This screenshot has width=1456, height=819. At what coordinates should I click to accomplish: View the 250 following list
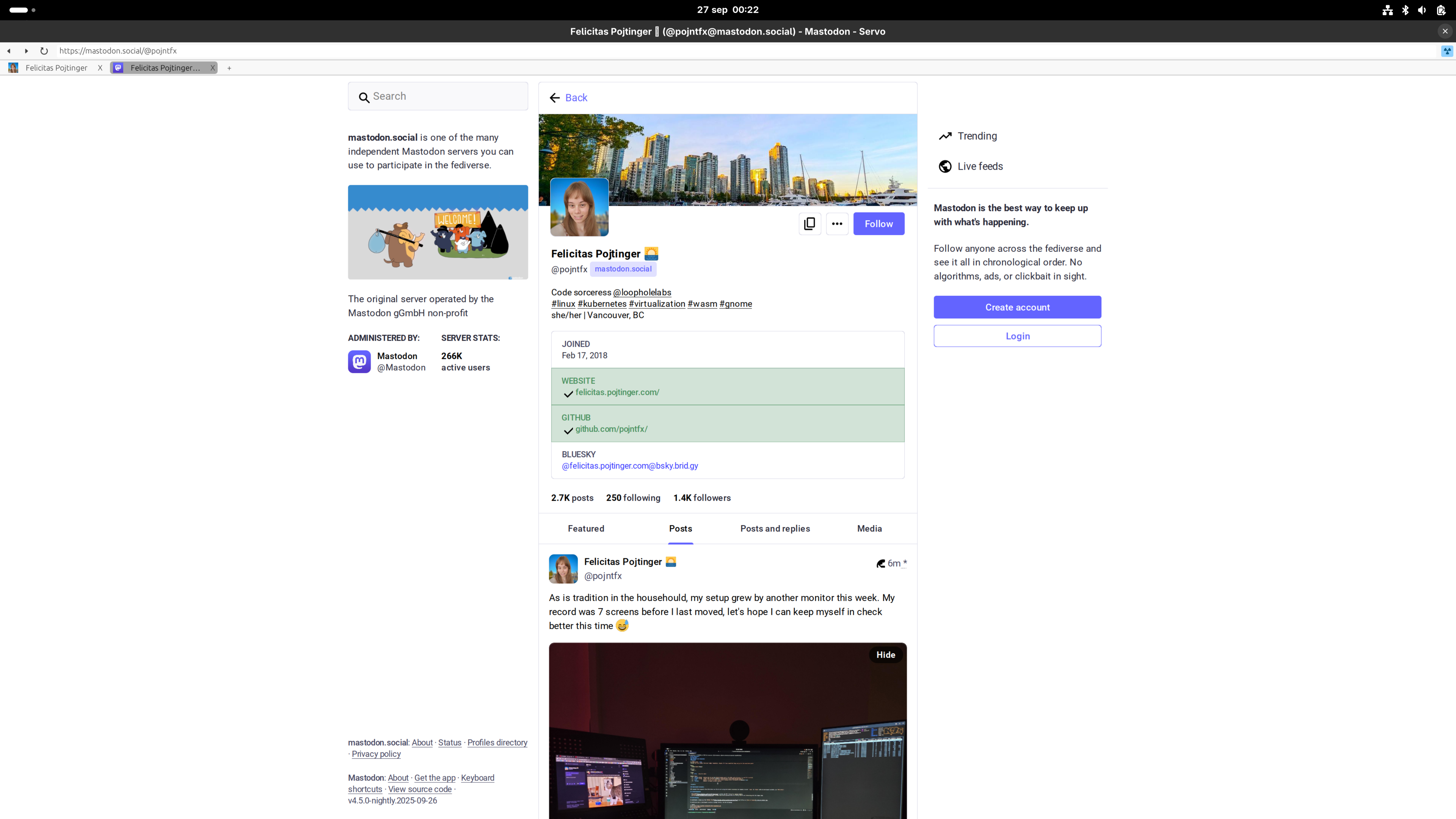(633, 498)
